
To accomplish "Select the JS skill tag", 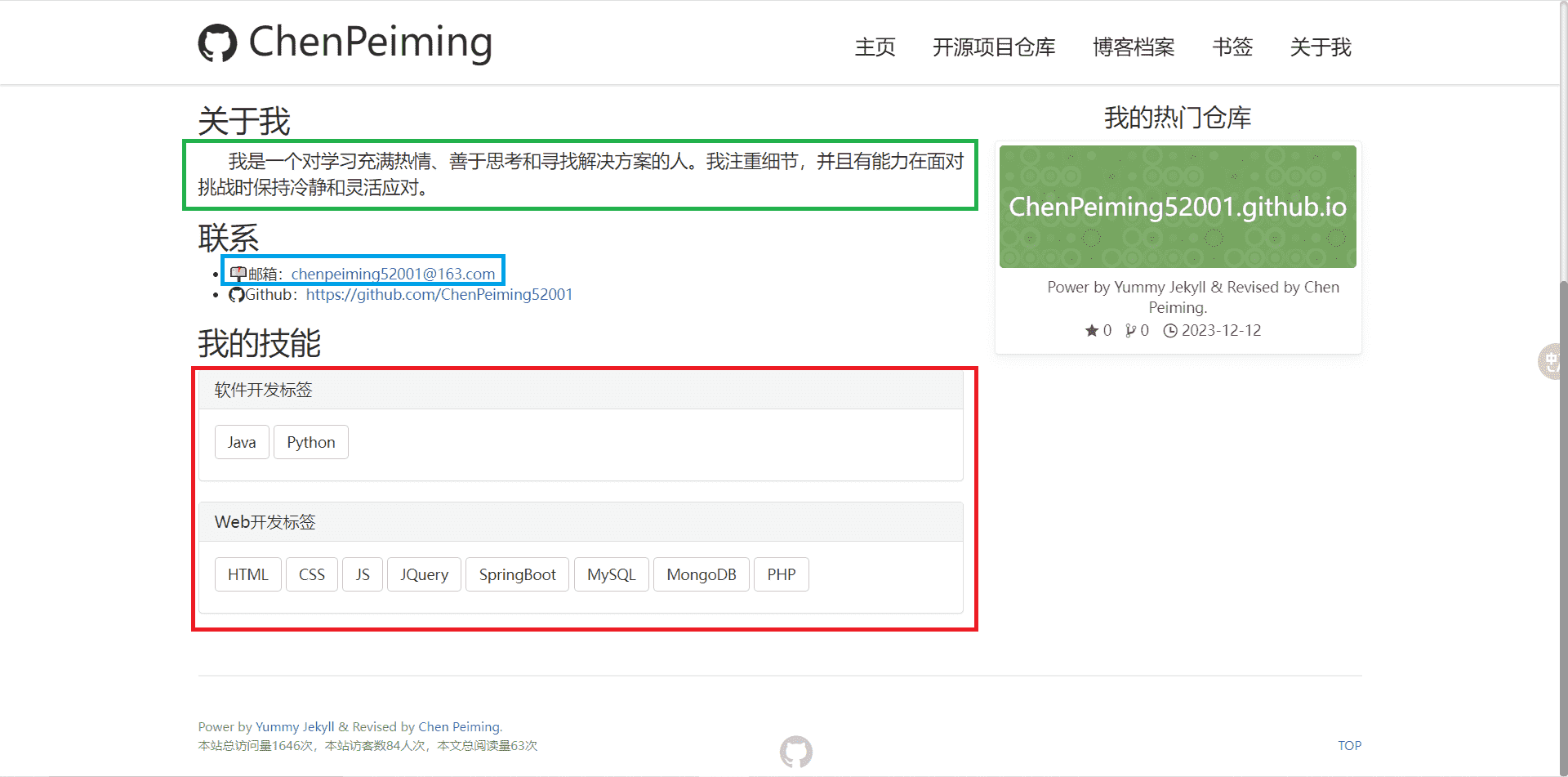I will [x=363, y=574].
